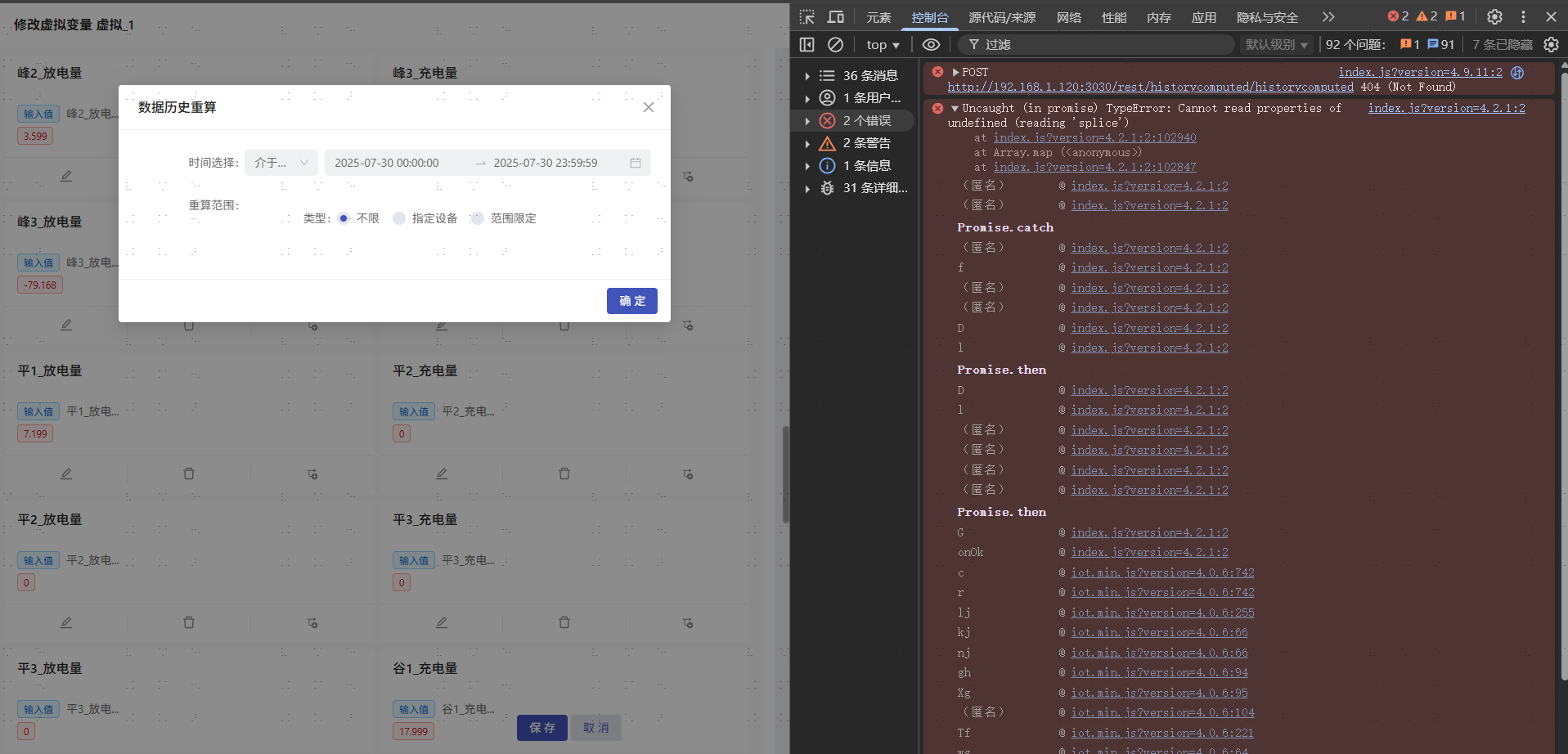
Task: Click the console 过滤 filter input
Action: pyautogui.click(x=1096, y=44)
